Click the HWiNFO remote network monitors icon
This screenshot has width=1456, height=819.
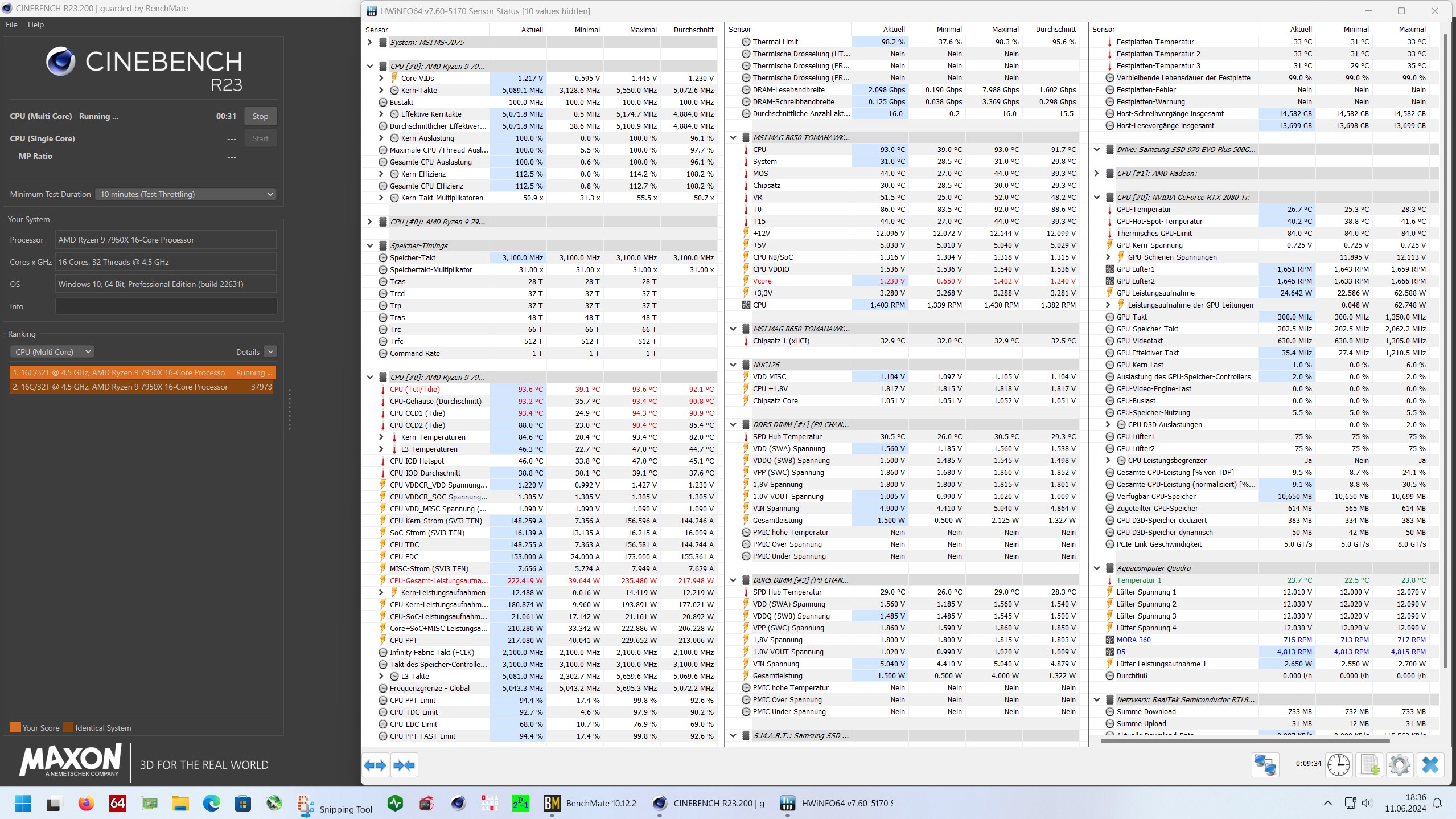pos(1265,764)
